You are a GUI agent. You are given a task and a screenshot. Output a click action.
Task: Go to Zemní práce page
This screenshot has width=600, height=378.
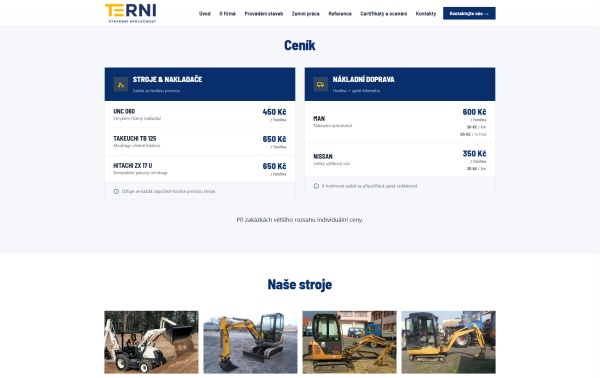[x=305, y=13]
